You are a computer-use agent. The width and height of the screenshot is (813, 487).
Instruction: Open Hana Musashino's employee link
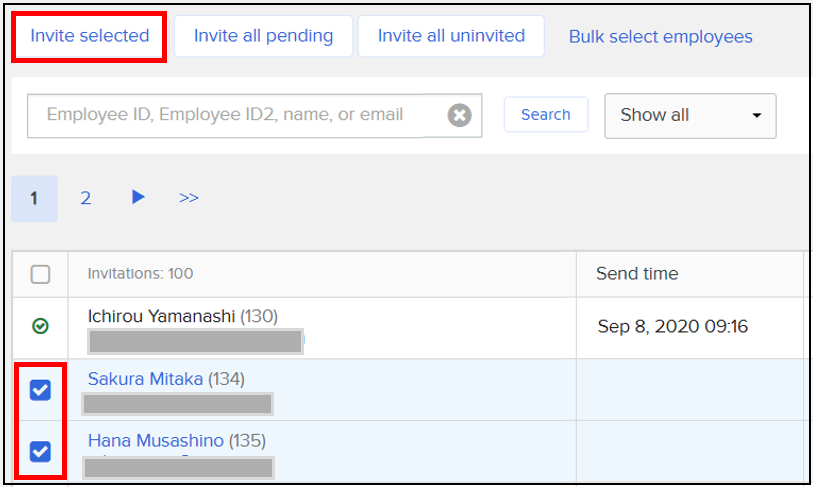click(x=155, y=440)
